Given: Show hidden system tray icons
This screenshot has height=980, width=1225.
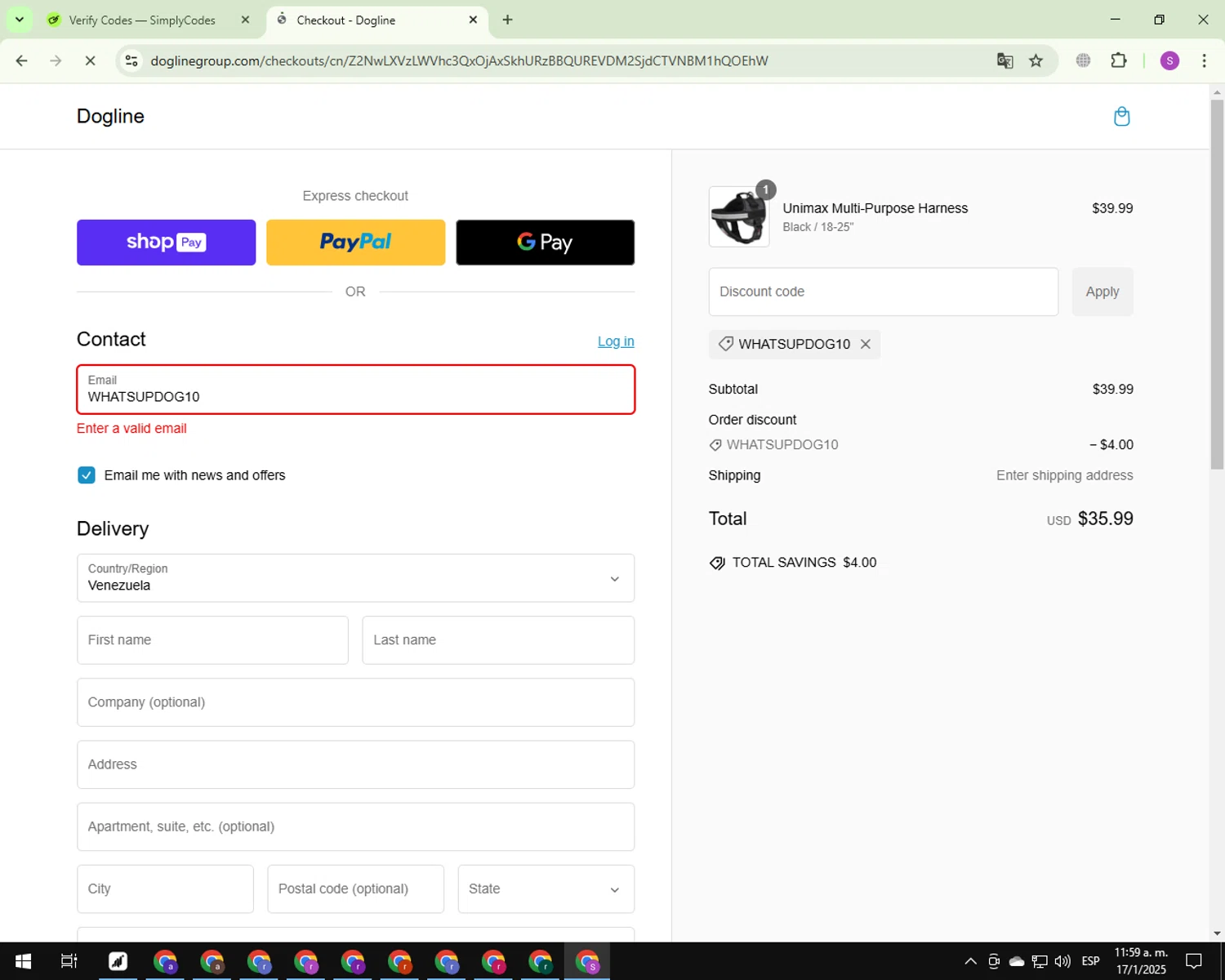Looking at the screenshot, I should [970, 961].
